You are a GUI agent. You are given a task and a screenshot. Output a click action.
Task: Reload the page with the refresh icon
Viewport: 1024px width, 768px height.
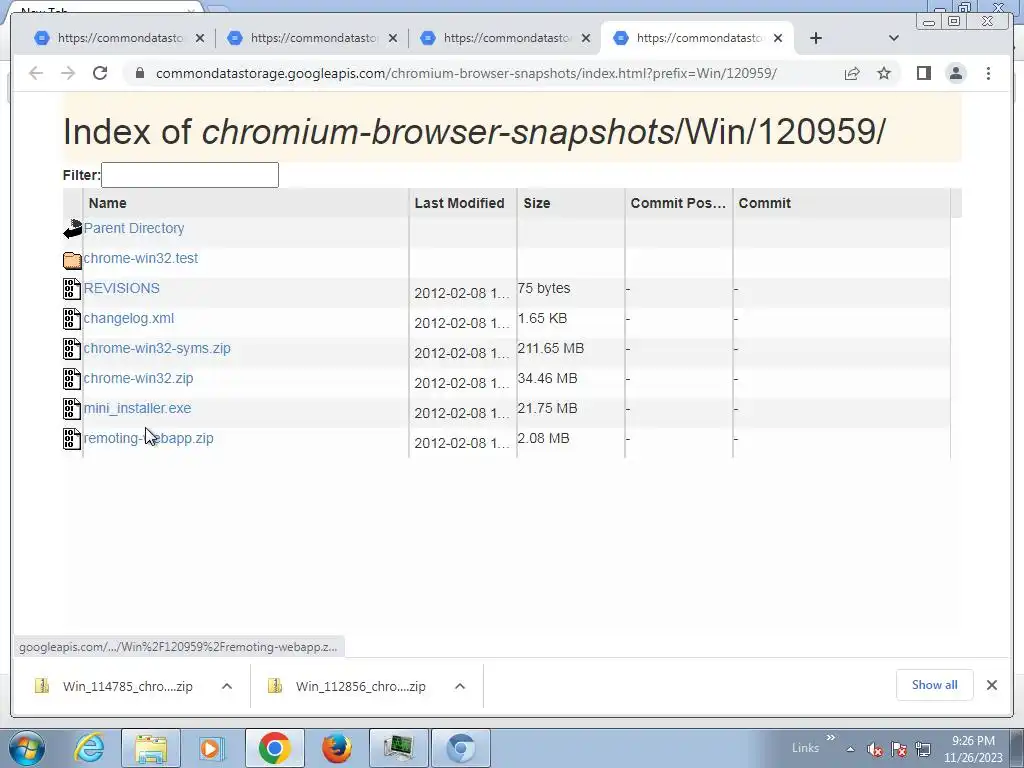pyautogui.click(x=100, y=73)
